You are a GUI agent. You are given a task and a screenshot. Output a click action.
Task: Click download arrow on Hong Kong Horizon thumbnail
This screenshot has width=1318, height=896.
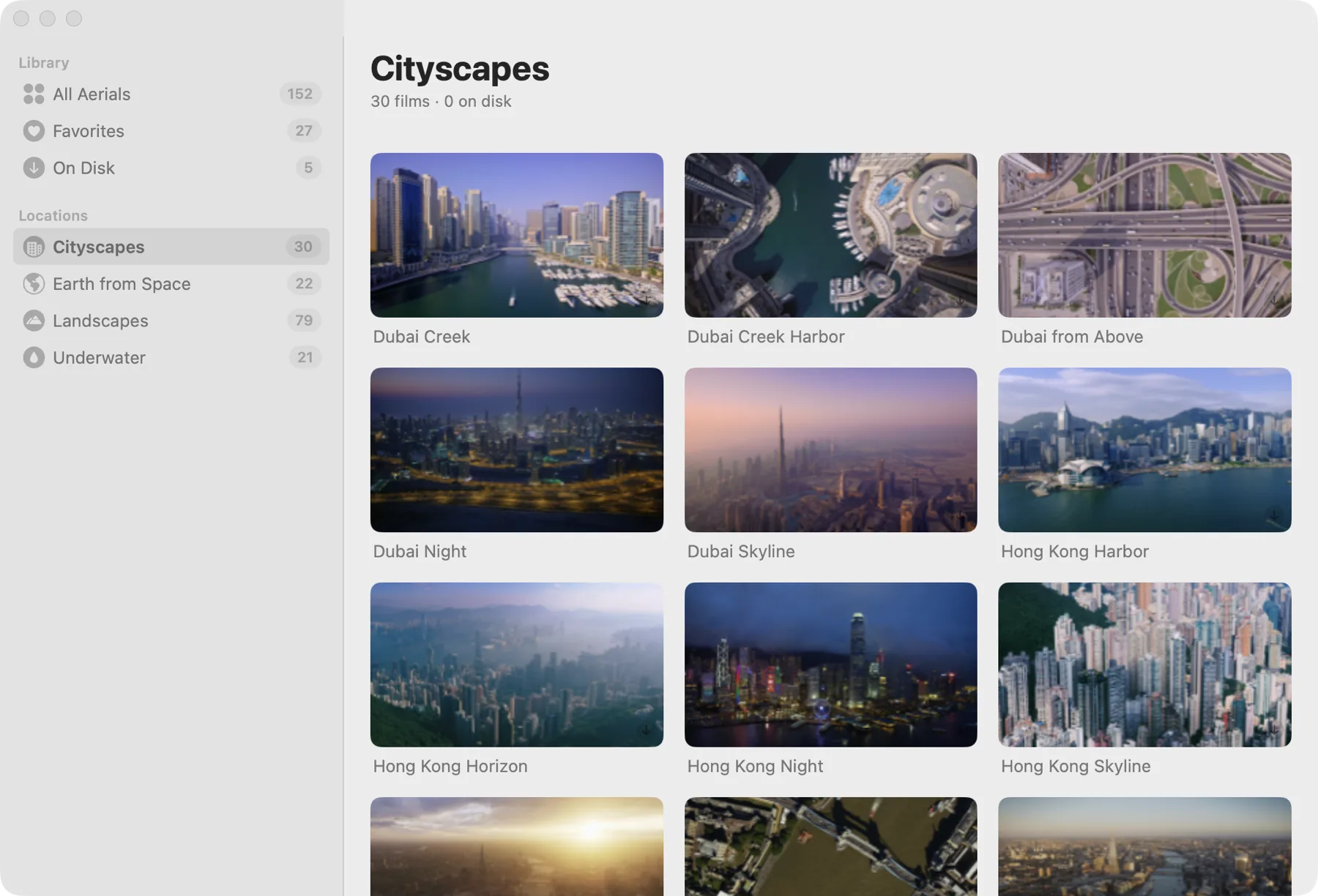[x=646, y=730]
